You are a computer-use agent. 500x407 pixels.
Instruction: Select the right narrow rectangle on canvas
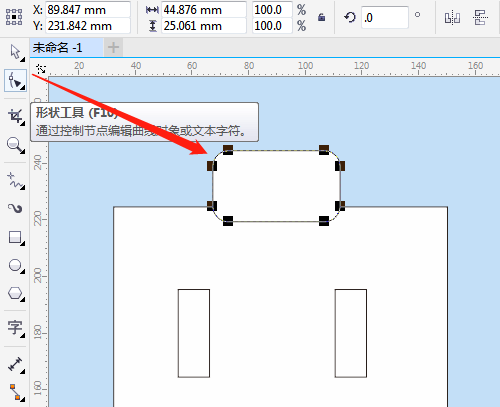coord(351,333)
